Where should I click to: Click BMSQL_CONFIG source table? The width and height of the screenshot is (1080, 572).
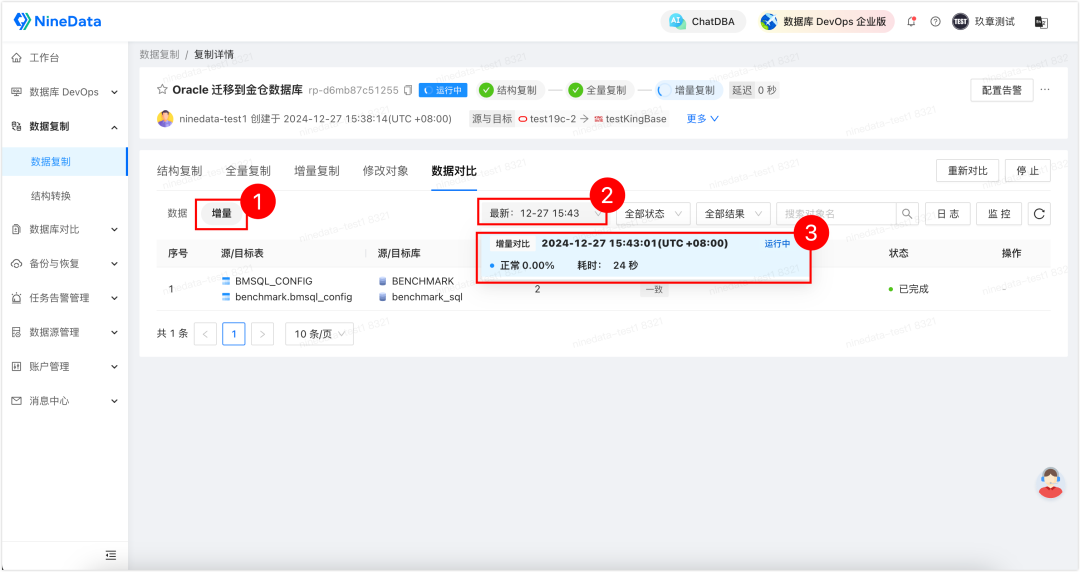[273, 281]
